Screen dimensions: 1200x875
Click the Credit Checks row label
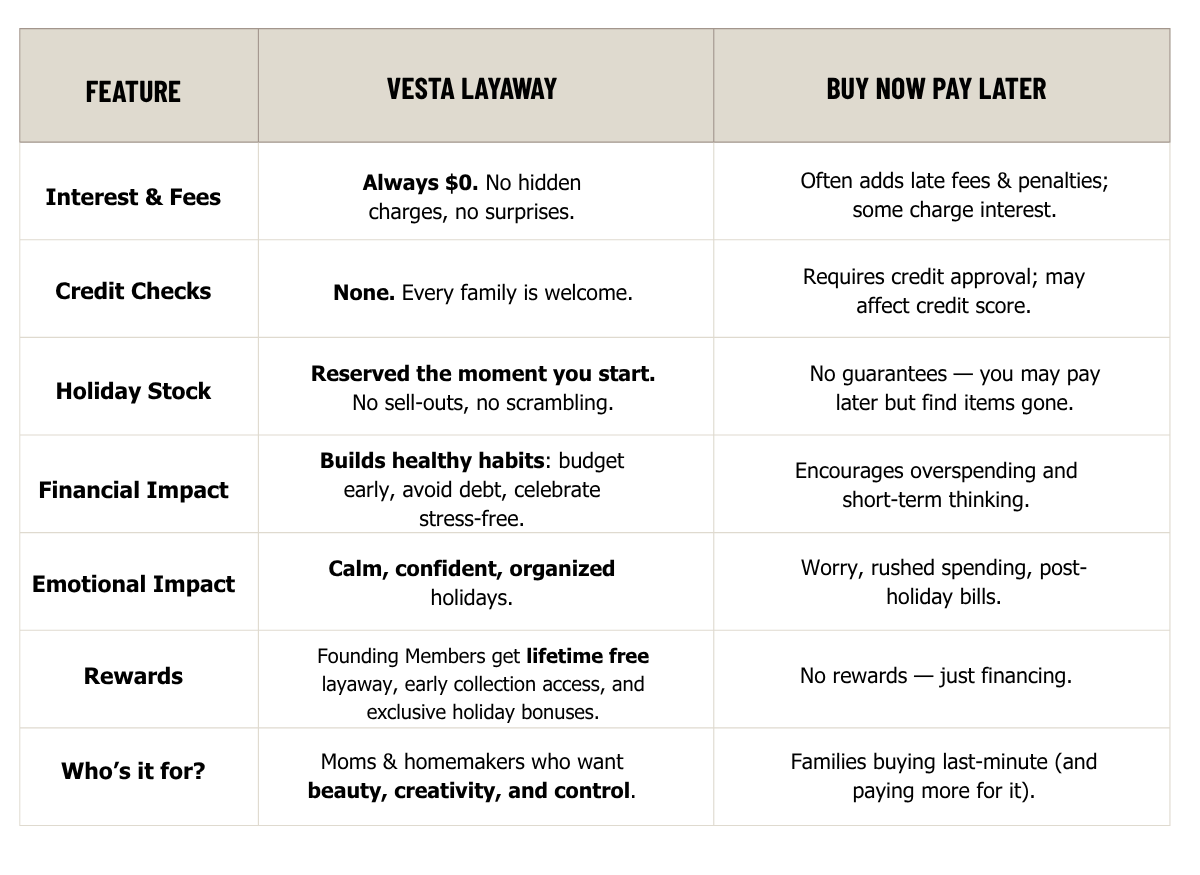[x=133, y=291]
